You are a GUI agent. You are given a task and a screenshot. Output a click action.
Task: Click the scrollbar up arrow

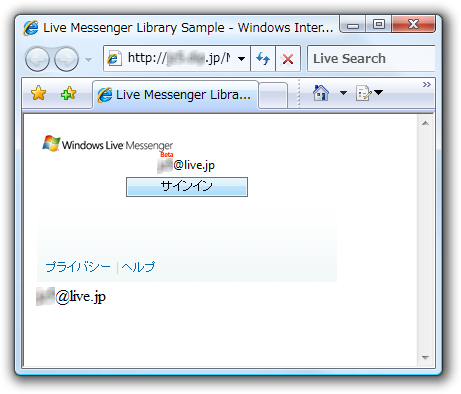click(x=425, y=123)
